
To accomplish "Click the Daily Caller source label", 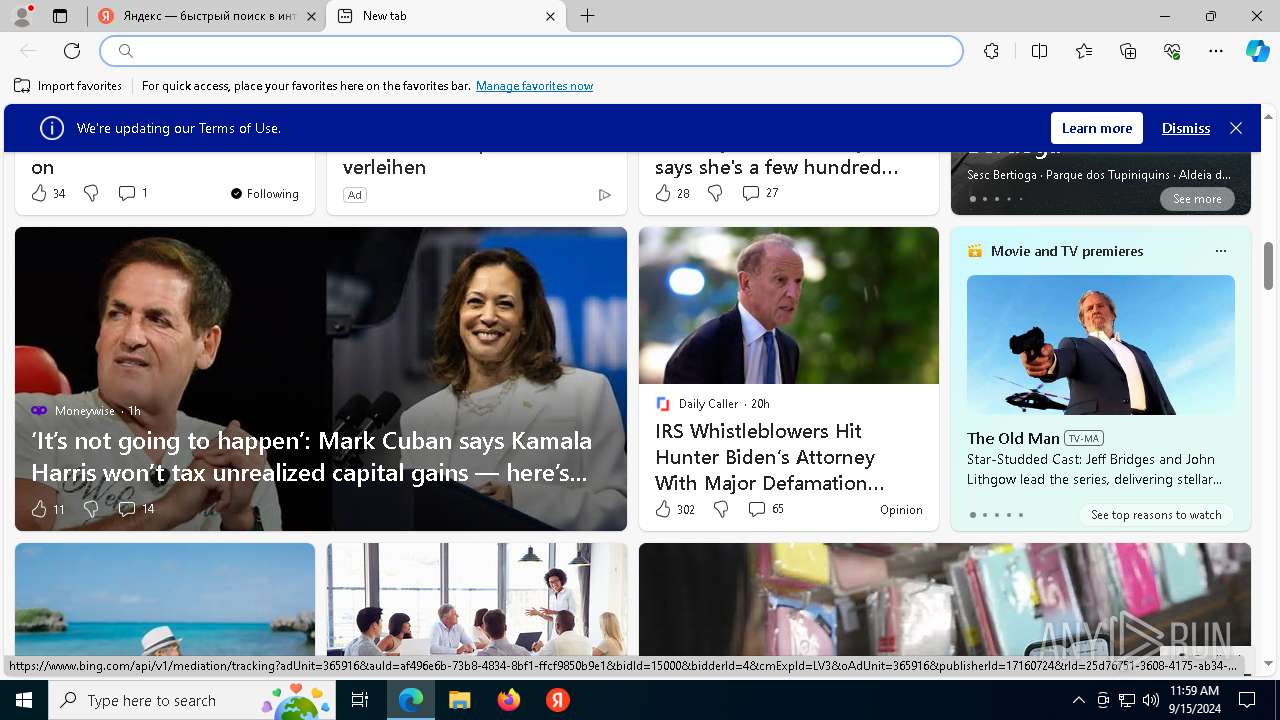I will point(708,404).
